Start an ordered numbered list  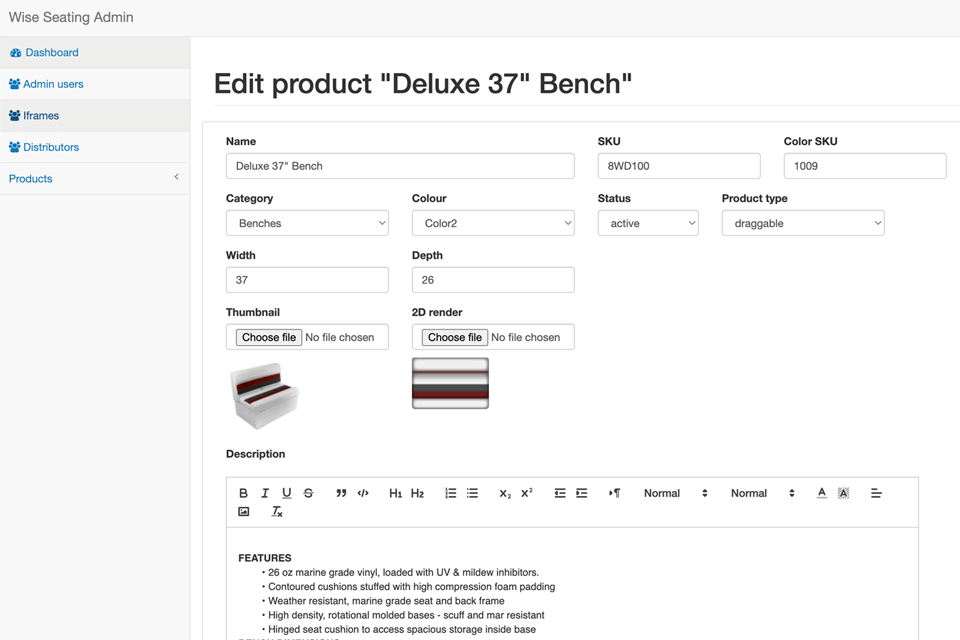point(451,493)
